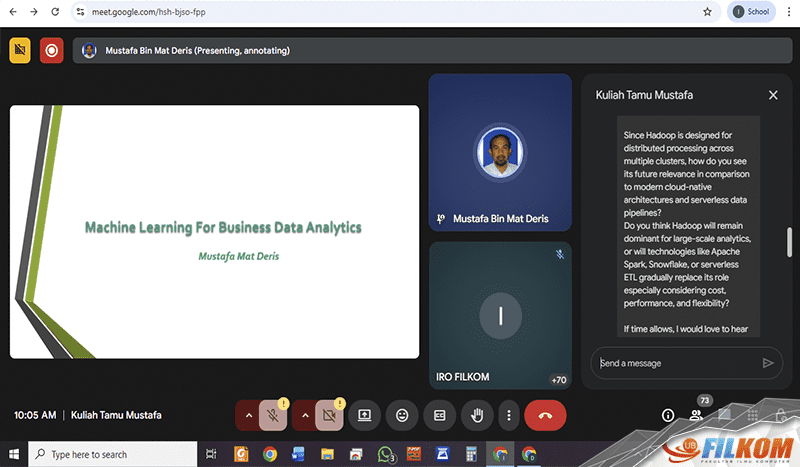Open more options three-dot menu
The image size is (800, 467).
point(509,414)
